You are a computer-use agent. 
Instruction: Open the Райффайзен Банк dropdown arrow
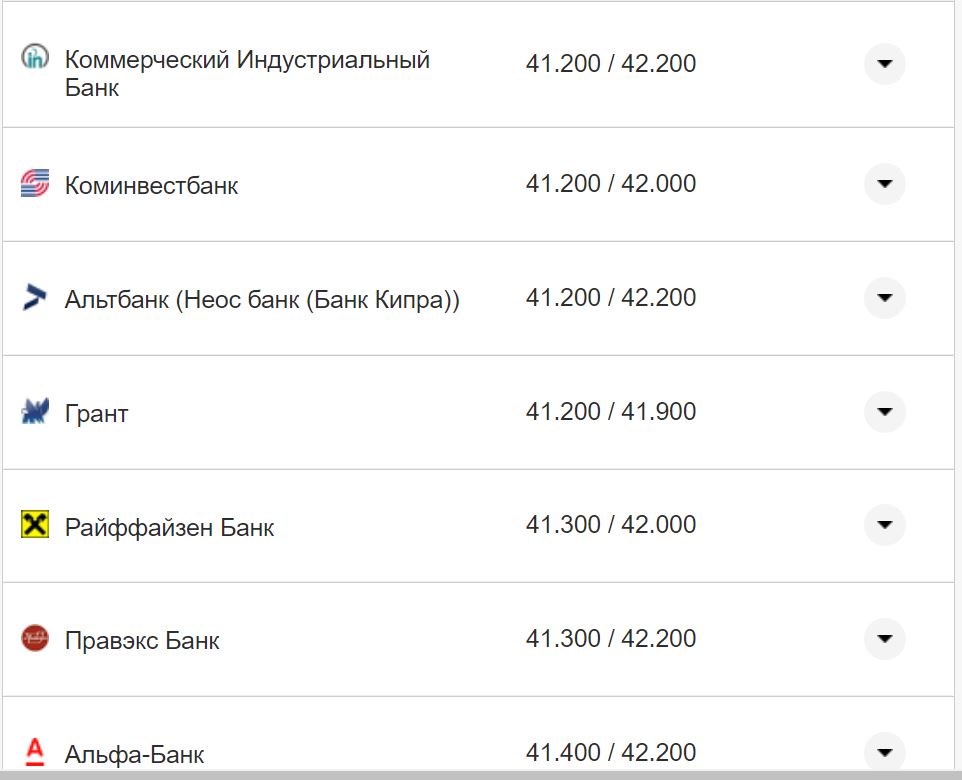884,525
